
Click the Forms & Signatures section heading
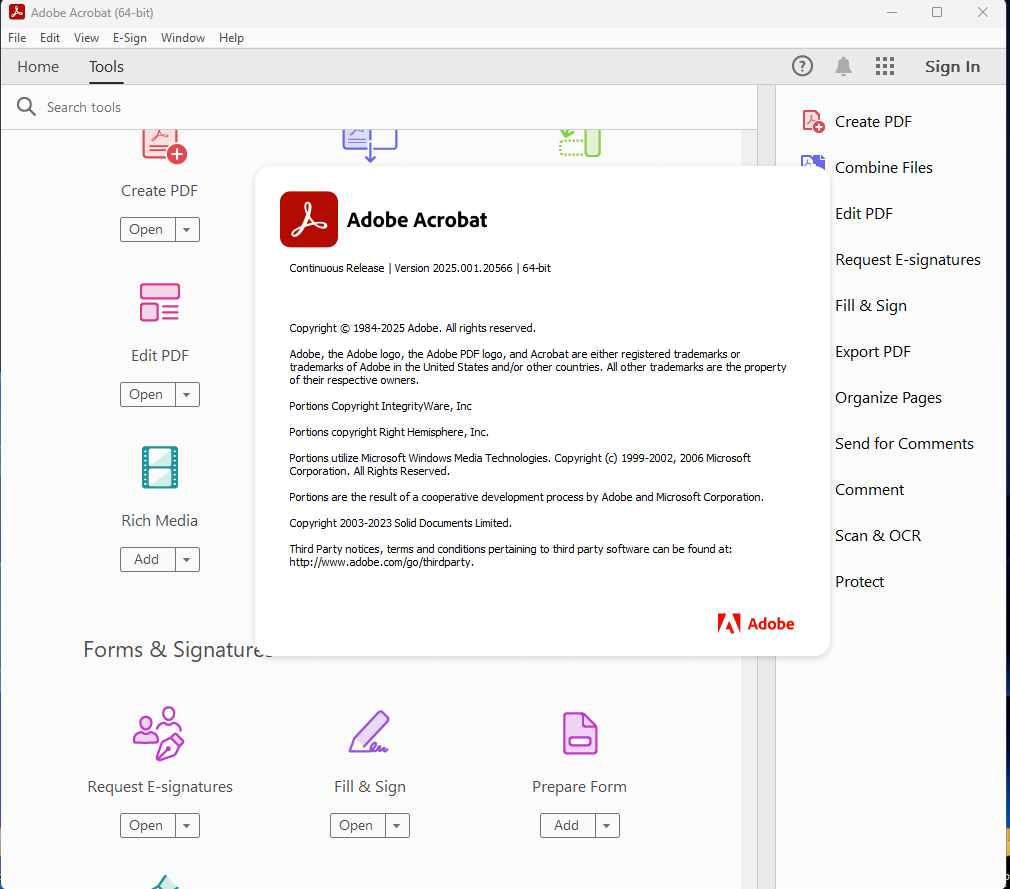pyautogui.click(x=178, y=649)
